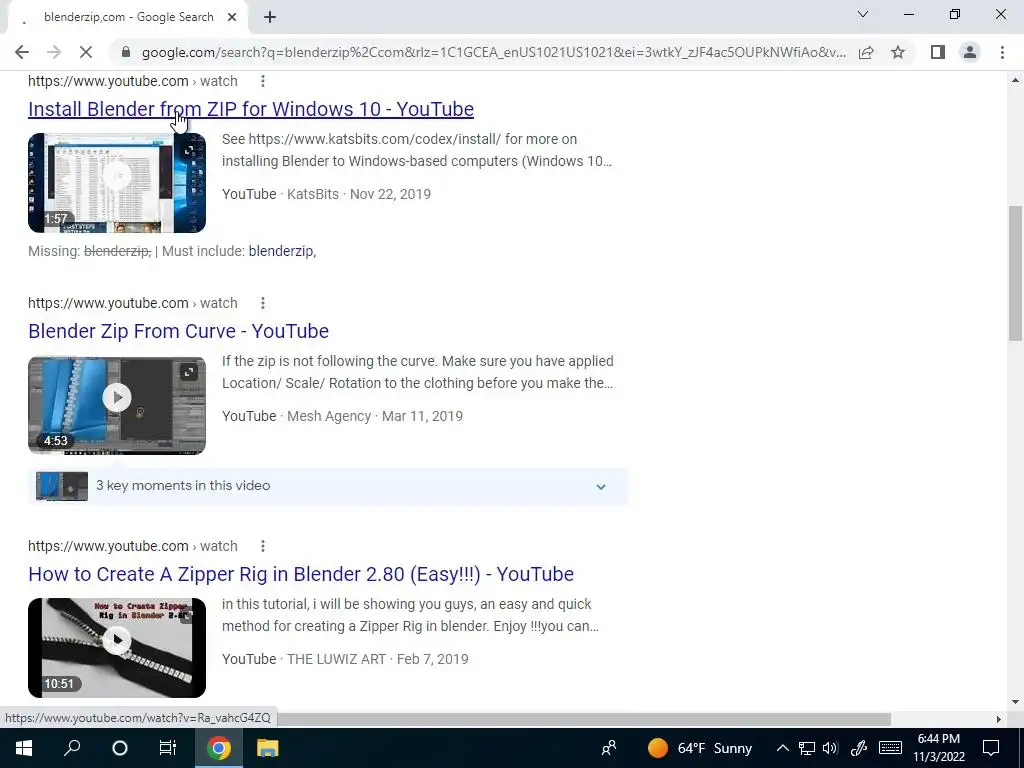This screenshot has width=1024, height=768.
Task: Click YouTube · Mesh Agency · Mar 11, 2019 text
Action: [342, 416]
